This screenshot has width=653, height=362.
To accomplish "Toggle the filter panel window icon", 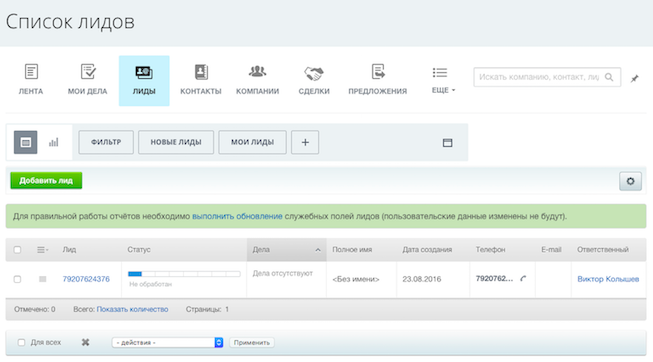I will click(447, 143).
